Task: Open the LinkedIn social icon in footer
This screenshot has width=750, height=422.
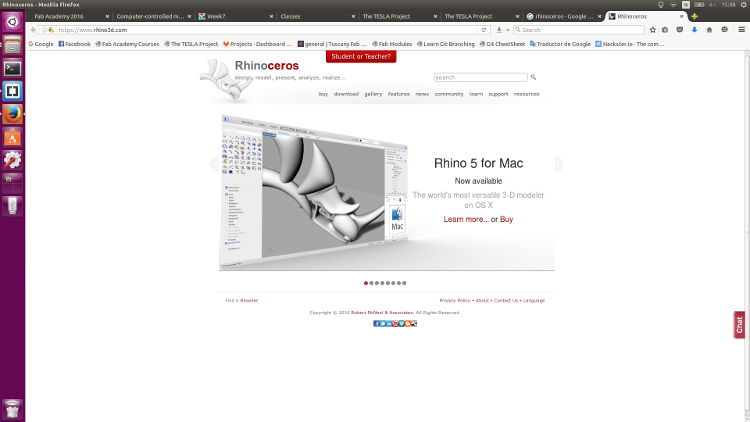Action: (389, 323)
